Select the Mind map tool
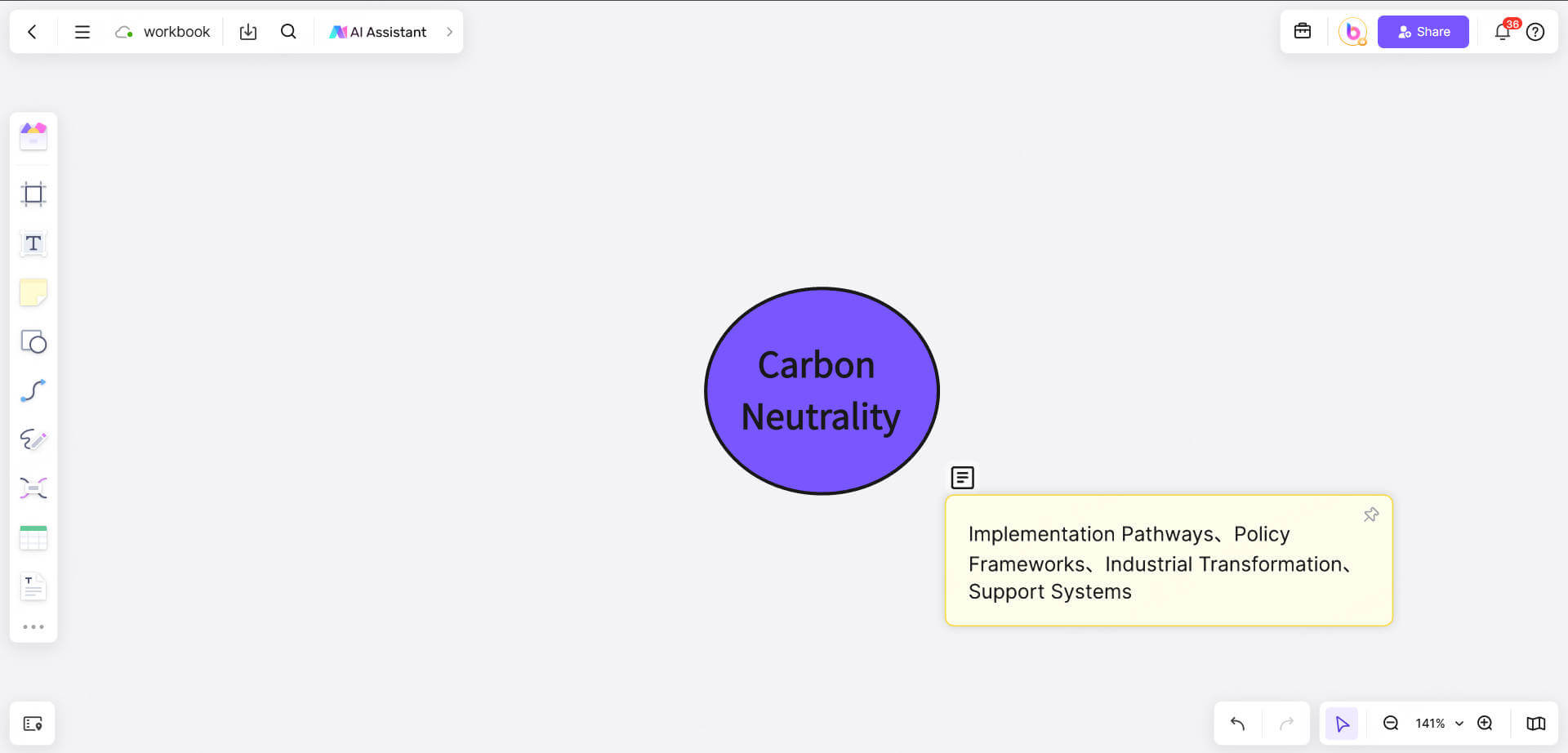 tap(33, 488)
